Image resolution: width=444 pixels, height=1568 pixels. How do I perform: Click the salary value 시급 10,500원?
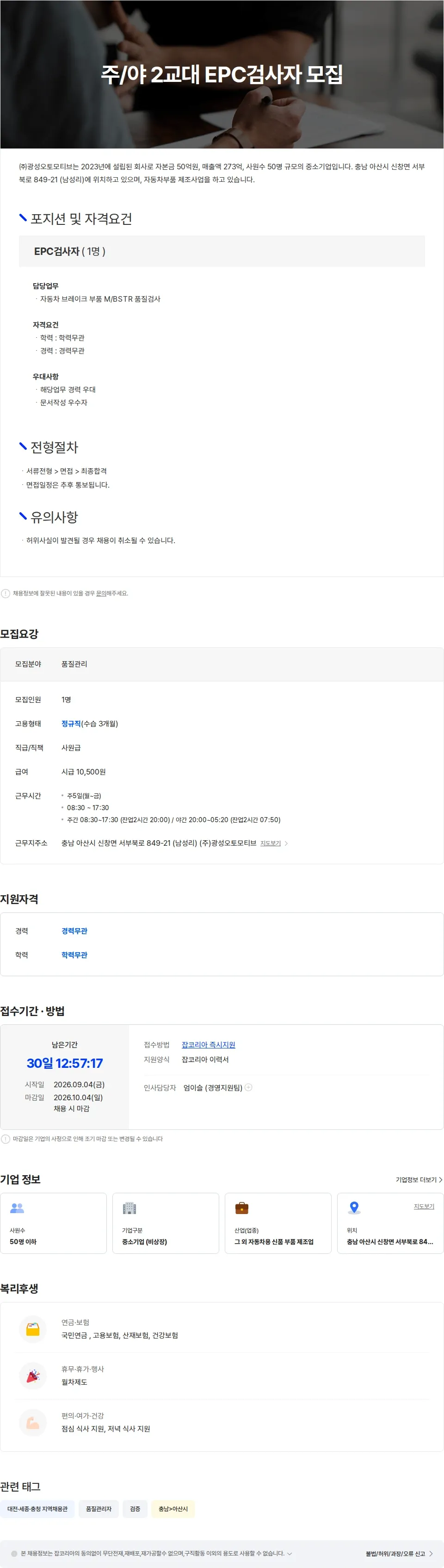click(x=83, y=772)
